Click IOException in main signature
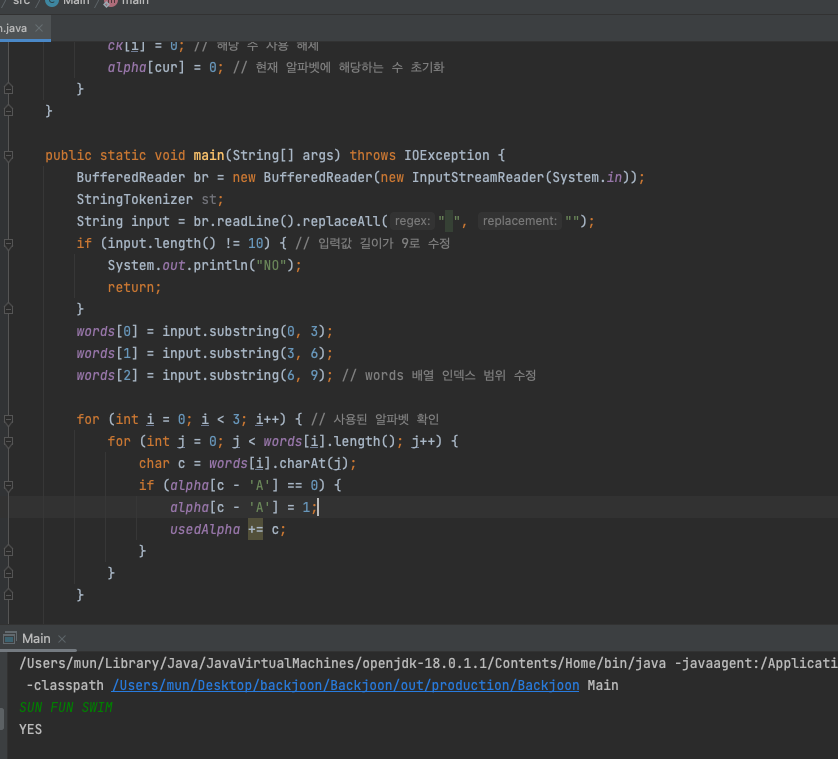Image resolution: width=838 pixels, height=759 pixels. (x=446, y=156)
